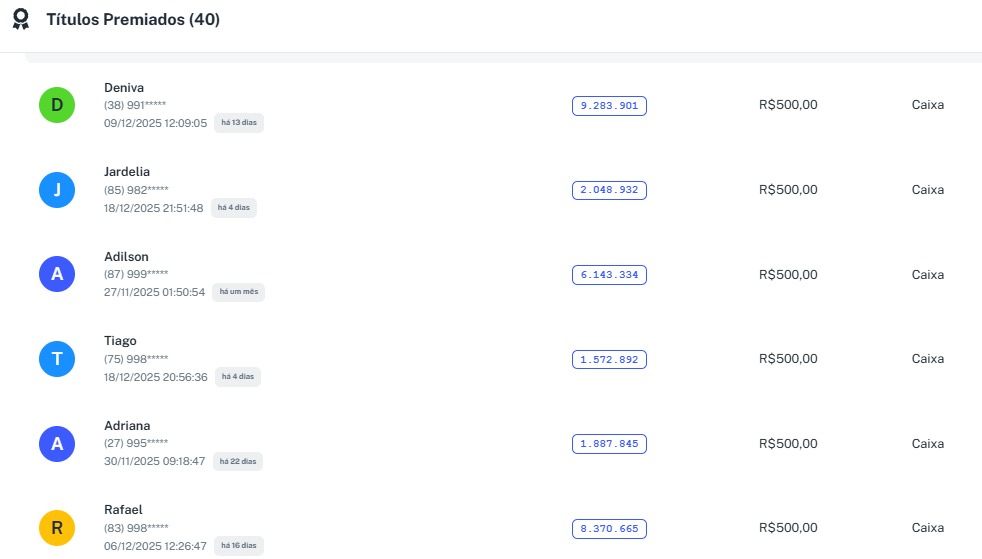Click the name Jardelia in the list

coord(127,172)
